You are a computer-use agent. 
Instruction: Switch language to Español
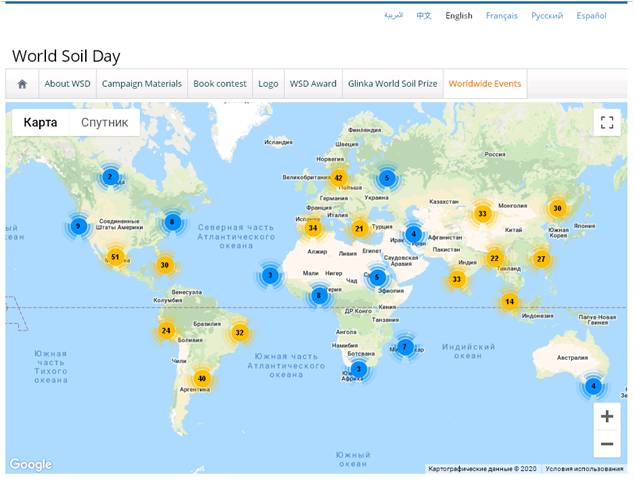(591, 16)
